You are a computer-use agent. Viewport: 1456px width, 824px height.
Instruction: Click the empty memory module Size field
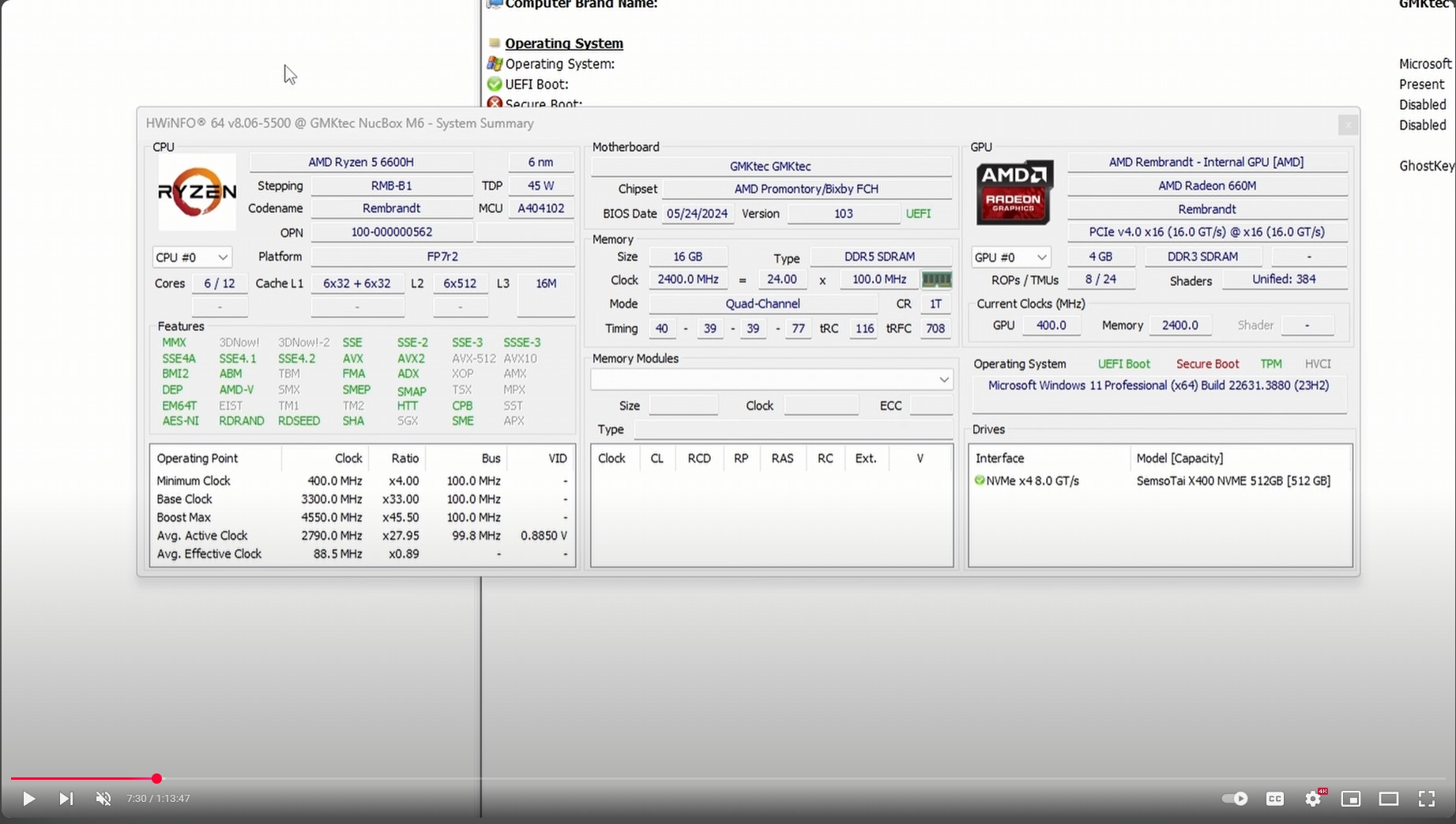[x=683, y=406]
